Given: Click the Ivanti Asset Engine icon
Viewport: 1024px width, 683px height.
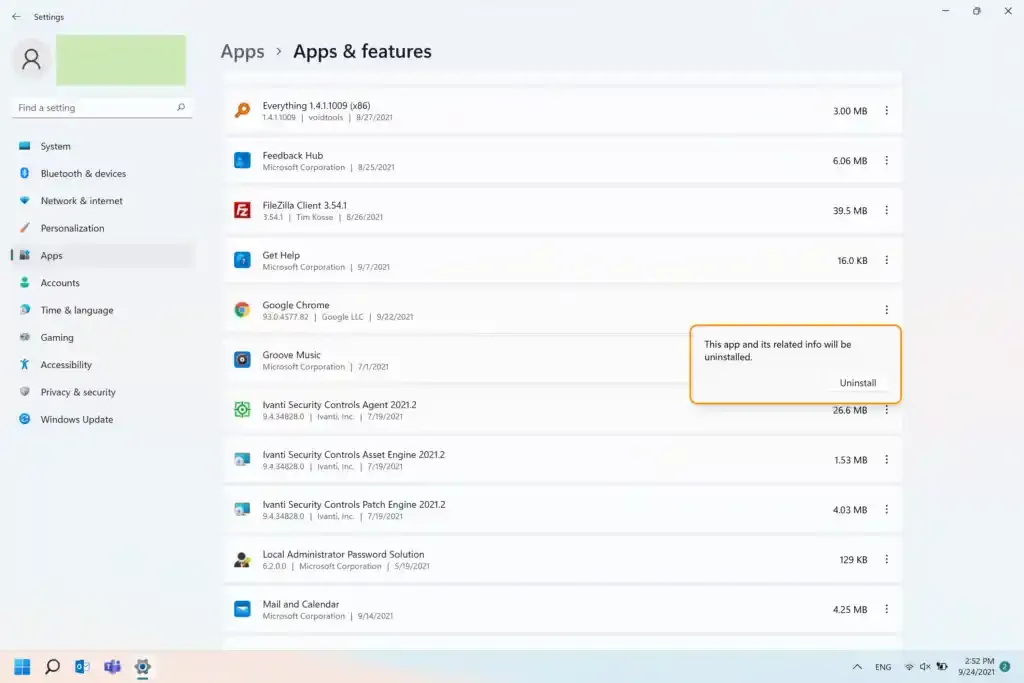Looking at the screenshot, I should [x=242, y=460].
